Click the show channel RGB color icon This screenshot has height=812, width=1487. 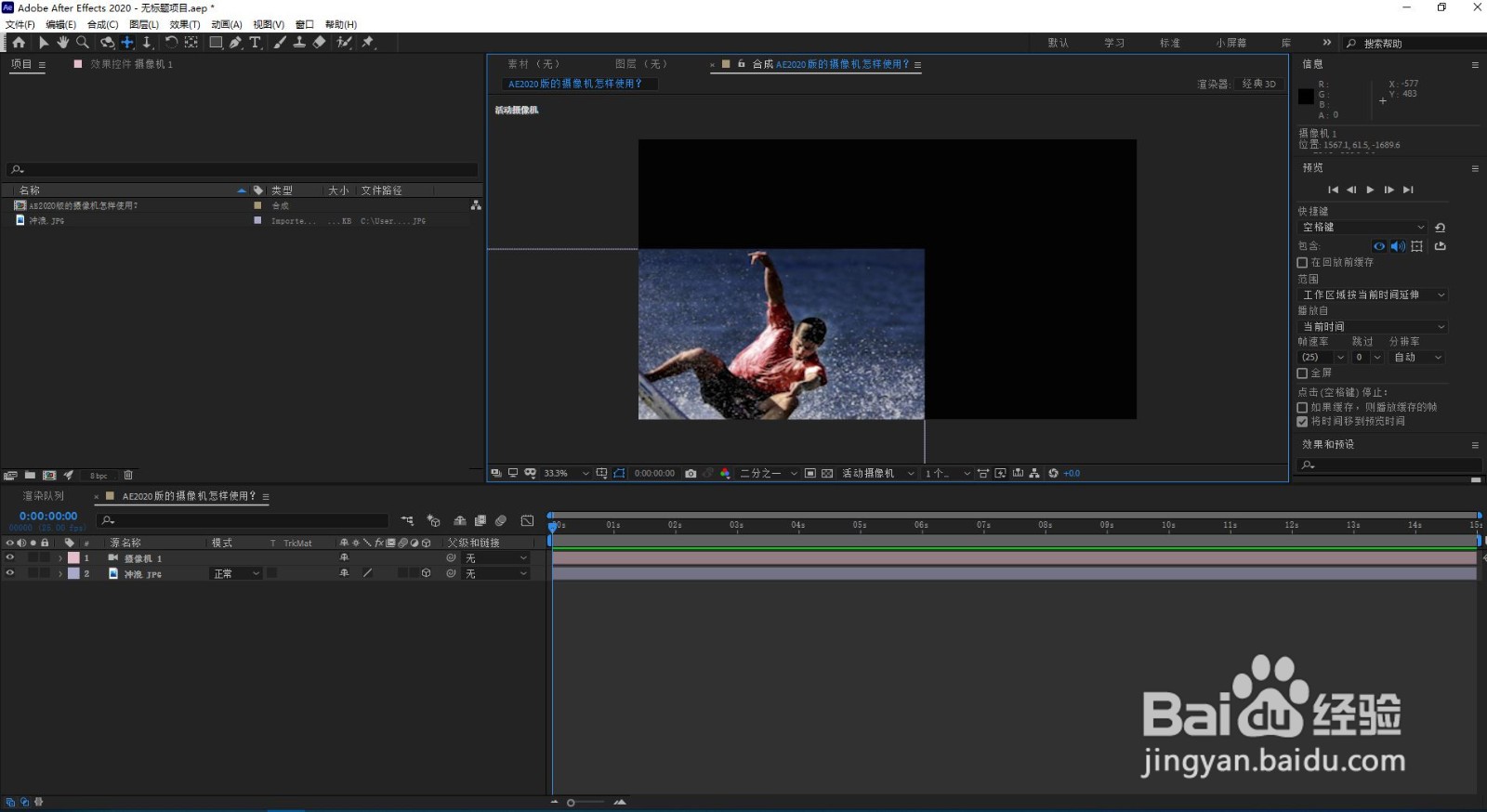click(x=725, y=473)
